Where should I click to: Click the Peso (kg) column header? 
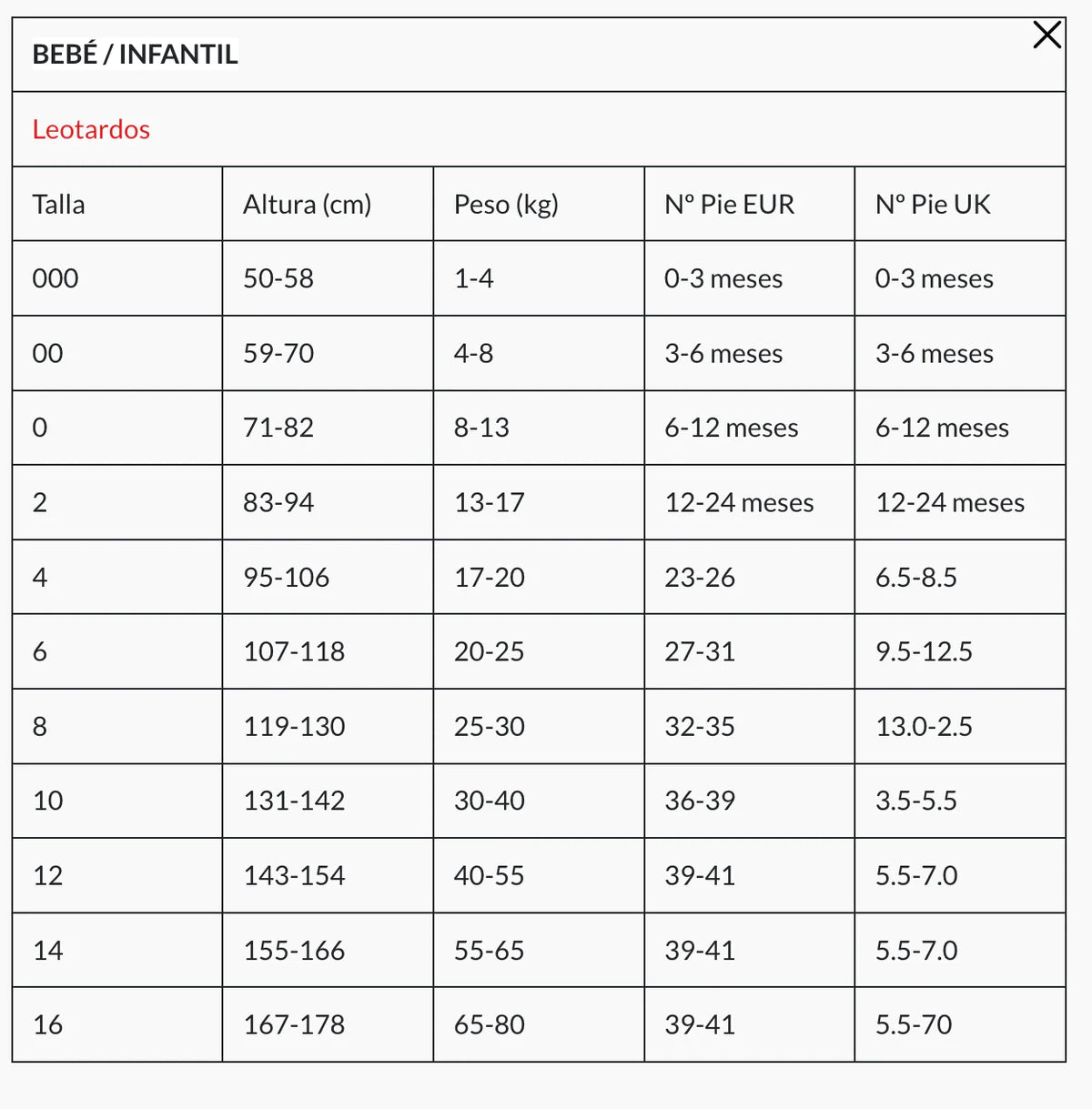(x=506, y=205)
